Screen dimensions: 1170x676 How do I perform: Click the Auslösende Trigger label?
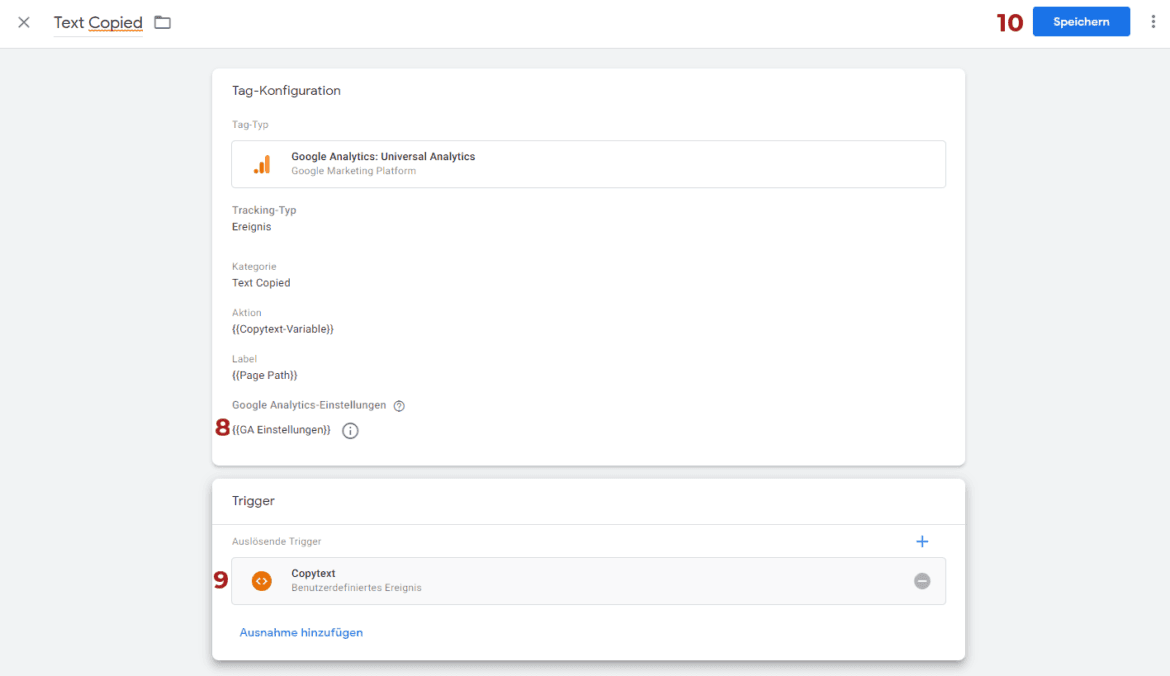pos(277,542)
